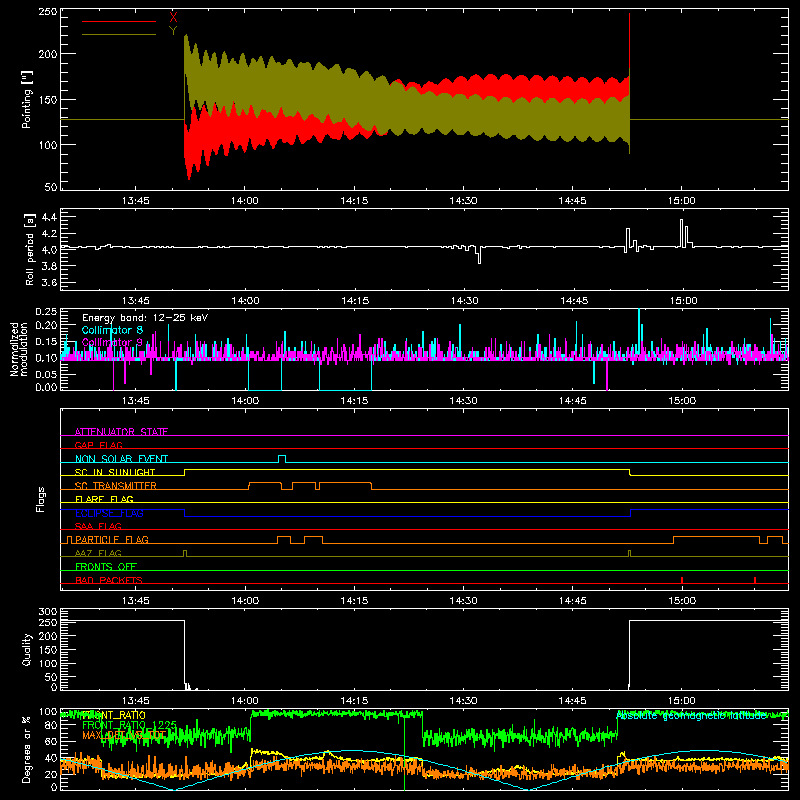Click 150 on Pointing y-axis
Screen dimensions: 800x800
47,99
